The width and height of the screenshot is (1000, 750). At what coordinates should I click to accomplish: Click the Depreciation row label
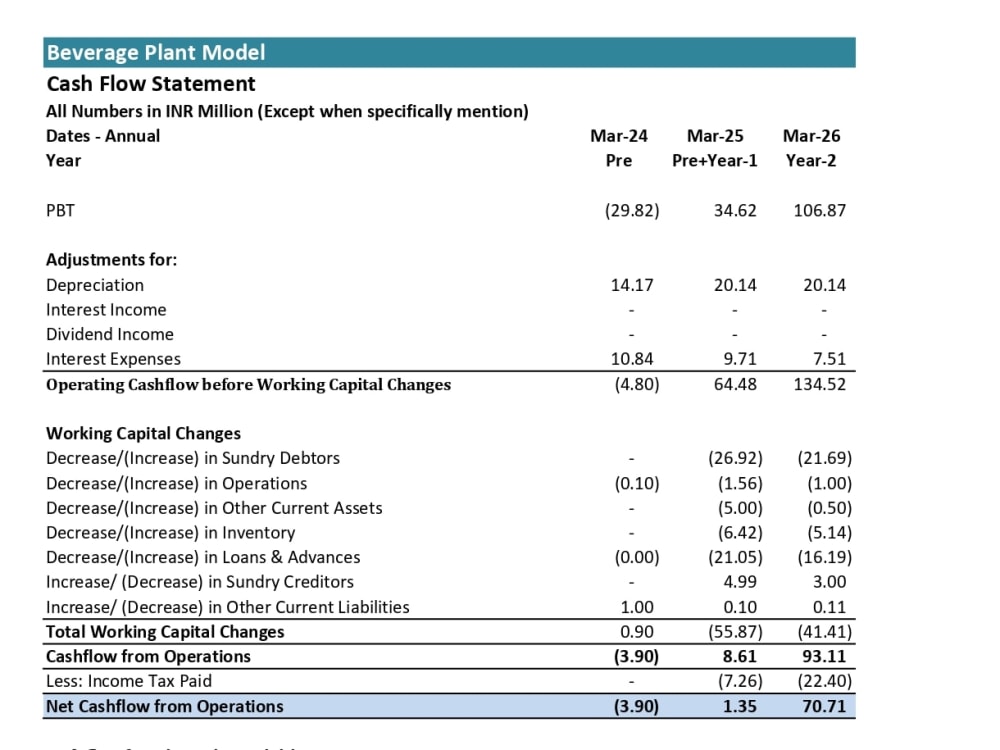click(95, 285)
